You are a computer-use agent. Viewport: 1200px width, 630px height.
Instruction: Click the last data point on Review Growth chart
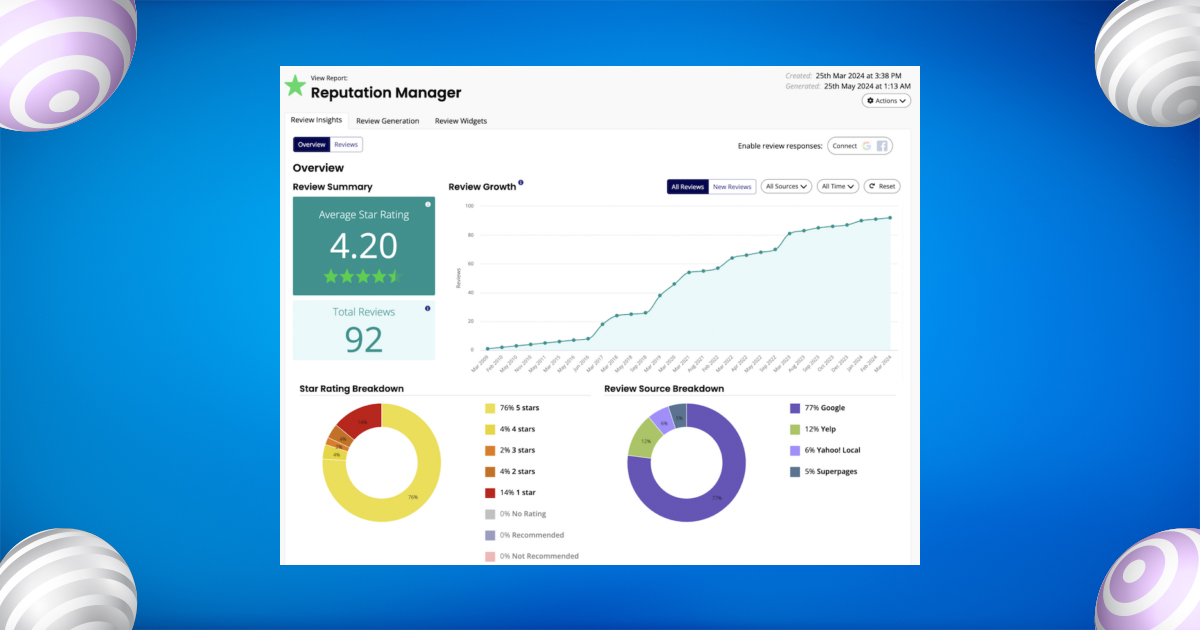tap(890, 217)
